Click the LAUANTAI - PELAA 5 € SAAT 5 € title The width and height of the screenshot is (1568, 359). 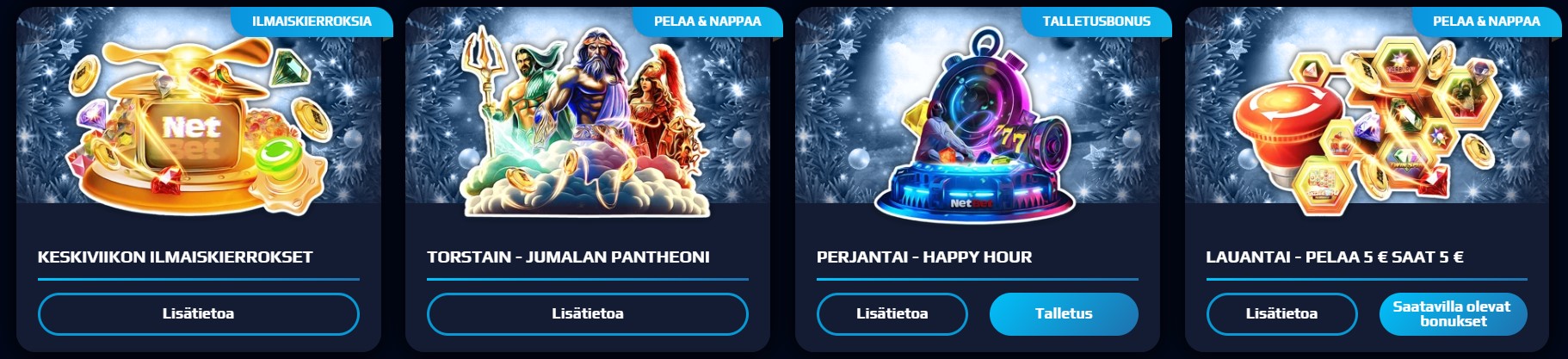1335,257
